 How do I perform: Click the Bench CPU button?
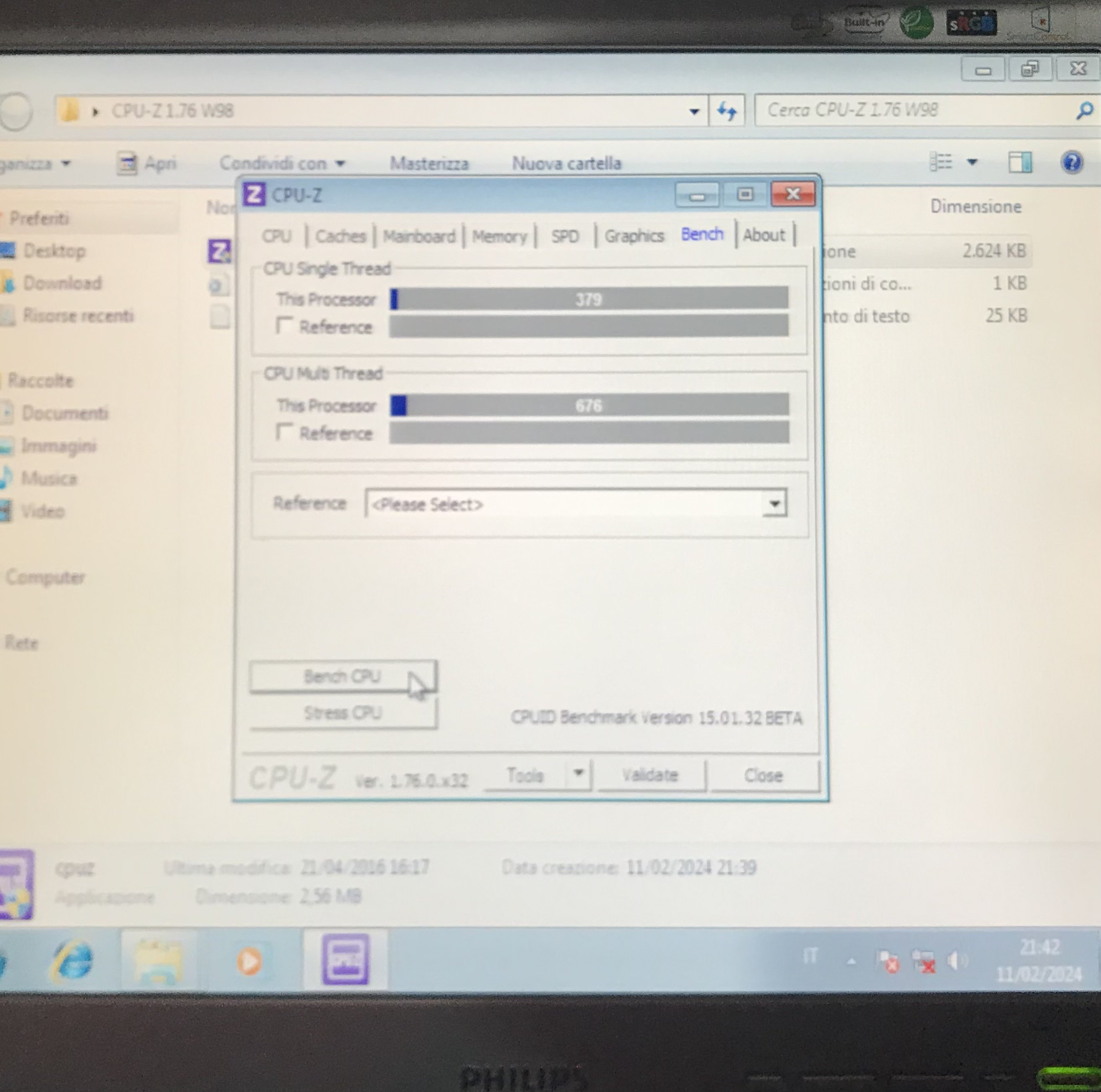click(x=343, y=676)
